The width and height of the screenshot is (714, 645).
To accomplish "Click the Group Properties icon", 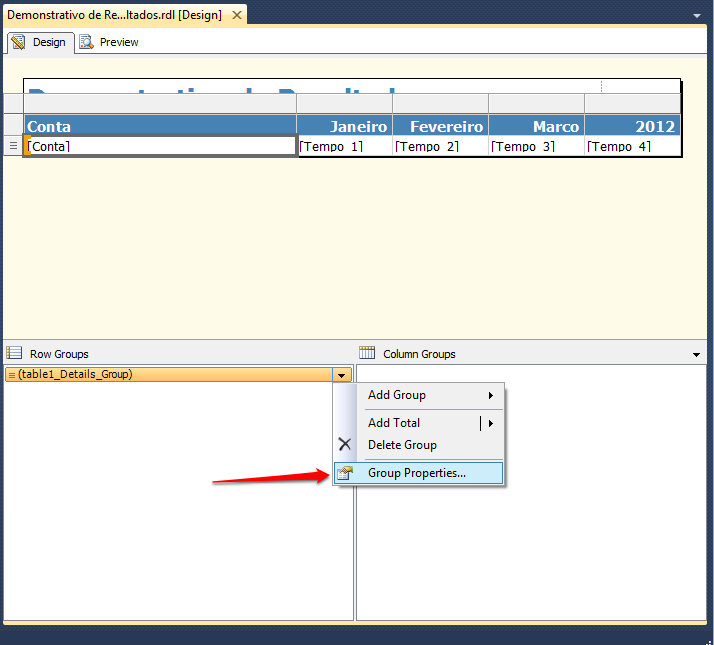I will click(x=345, y=473).
